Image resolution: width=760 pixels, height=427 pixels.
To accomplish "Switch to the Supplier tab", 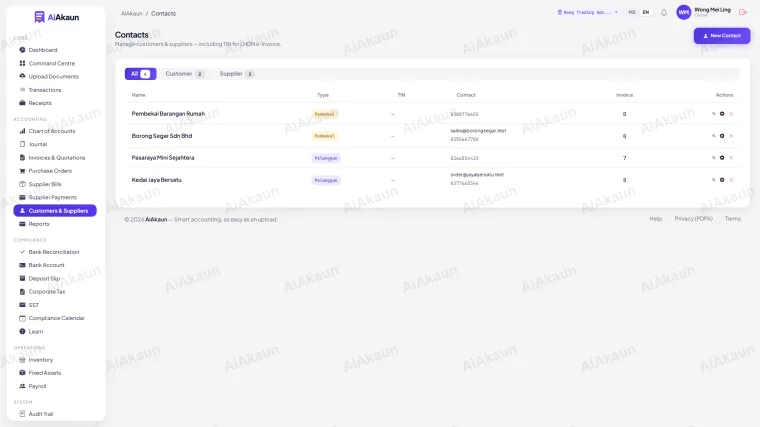I will (236, 74).
